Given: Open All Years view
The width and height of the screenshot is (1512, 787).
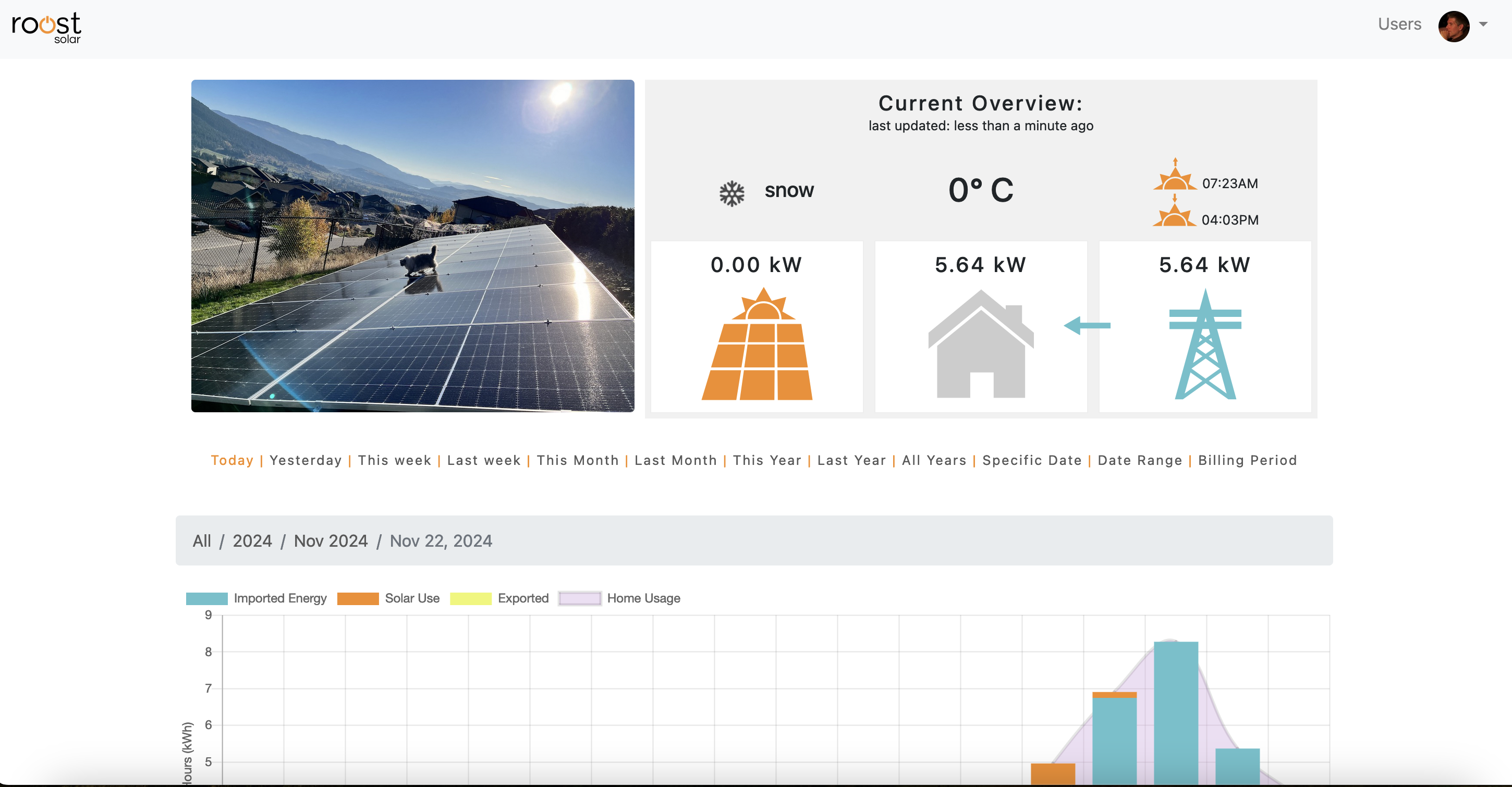Looking at the screenshot, I should pyautogui.click(x=934, y=460).
